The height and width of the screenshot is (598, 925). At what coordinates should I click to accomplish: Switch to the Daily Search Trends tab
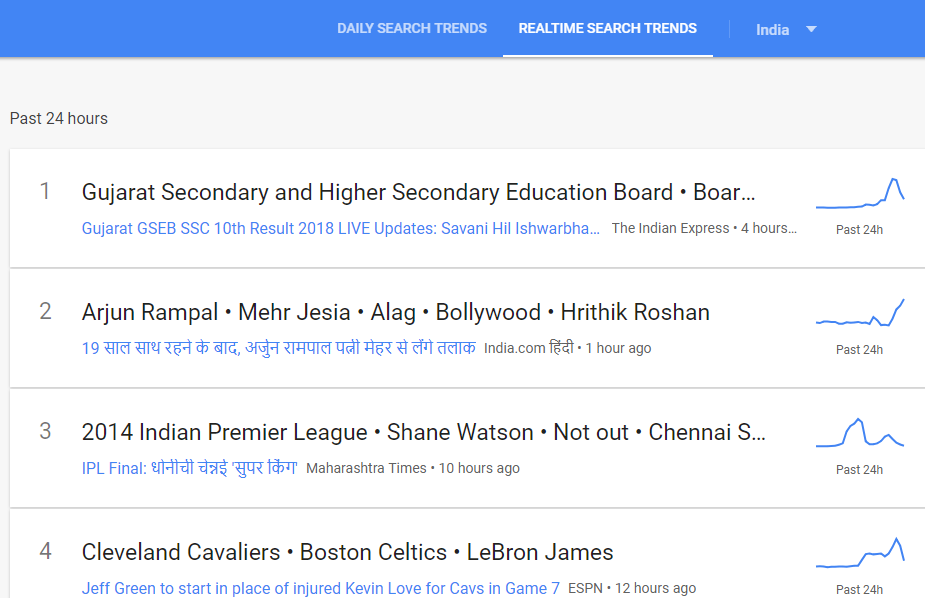[x=411, y=28]
